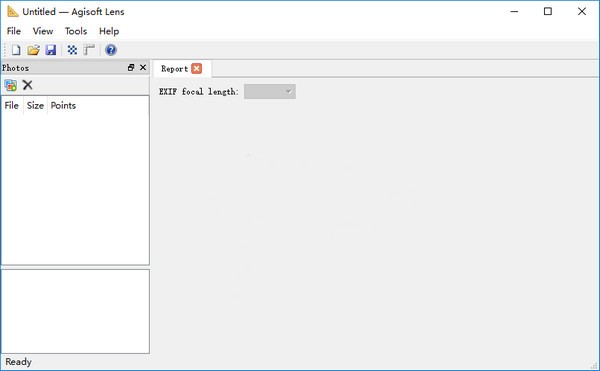The image size is (600, 371).
Task: Remove photos with the black X icon
Action: [x=28, y=85]
